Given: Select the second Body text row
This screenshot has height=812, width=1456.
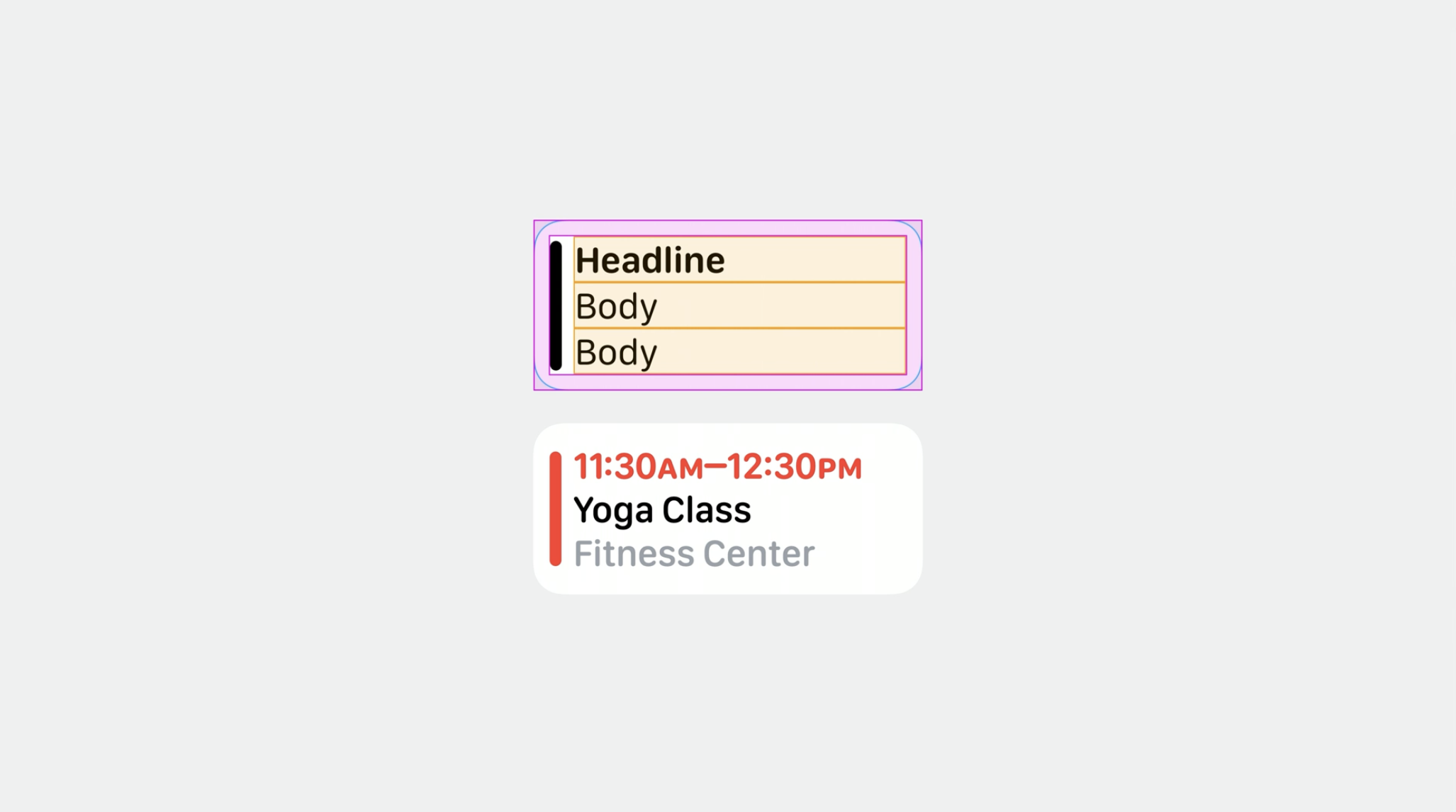Looking at the screenshot, I should [x=616, y=352].
